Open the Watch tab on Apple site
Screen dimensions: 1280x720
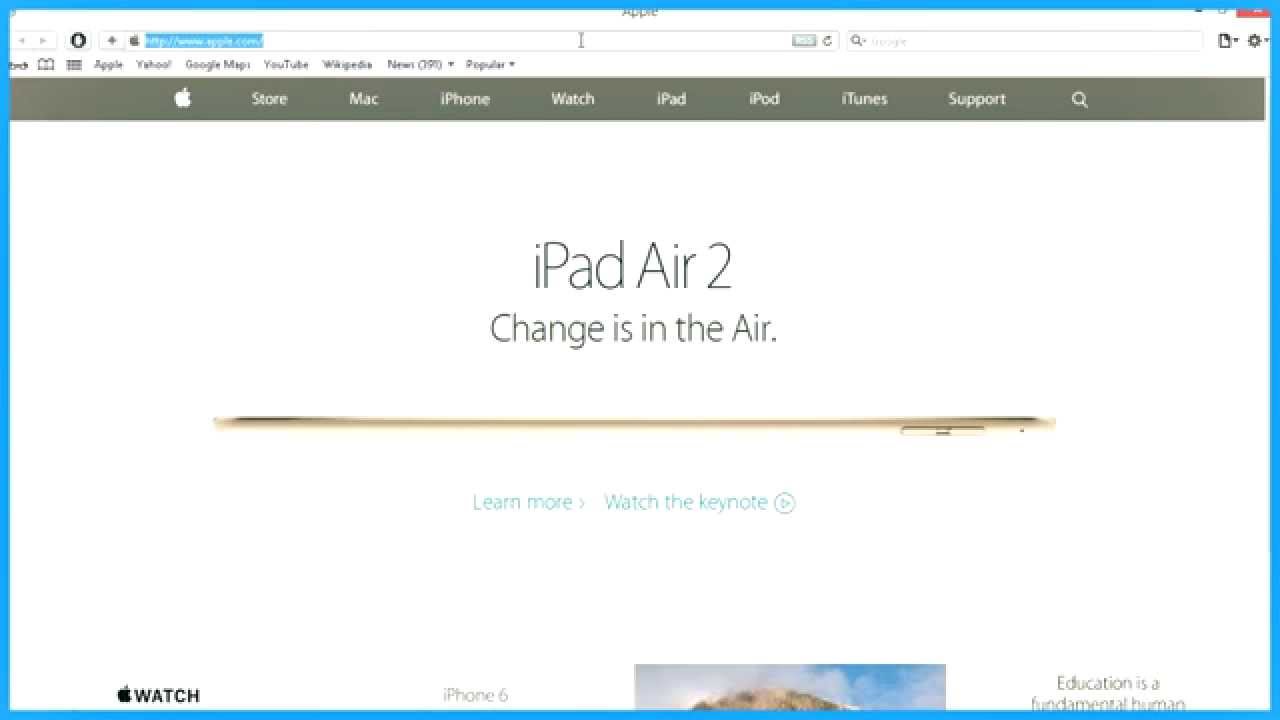click(x=573, y=99)
